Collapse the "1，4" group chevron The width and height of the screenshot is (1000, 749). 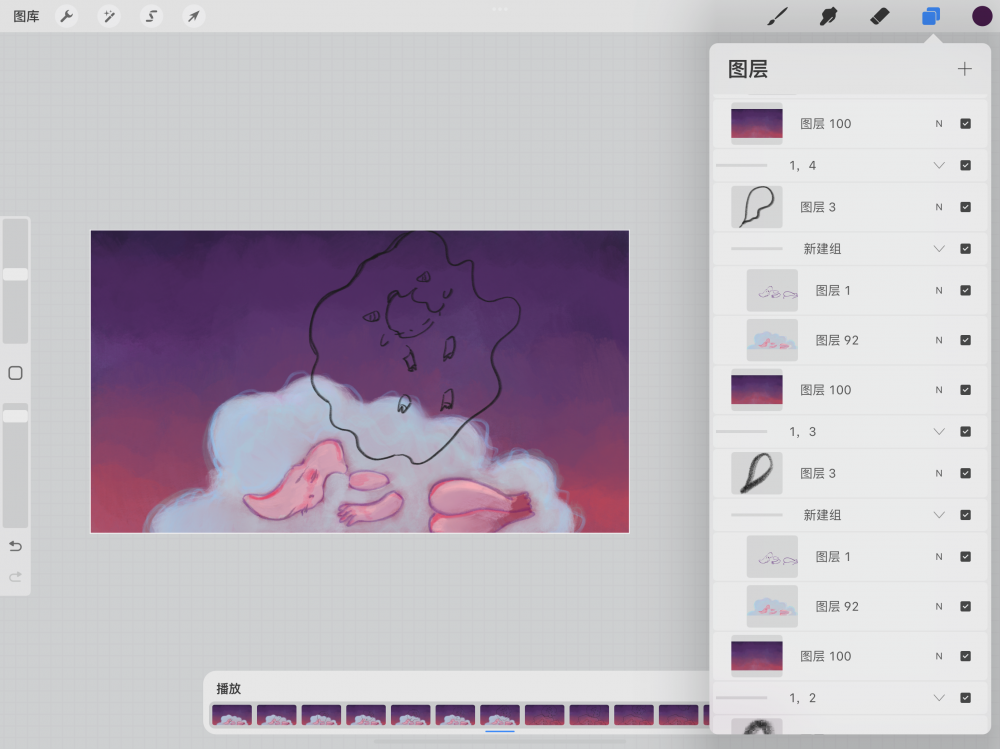[939, 165]
